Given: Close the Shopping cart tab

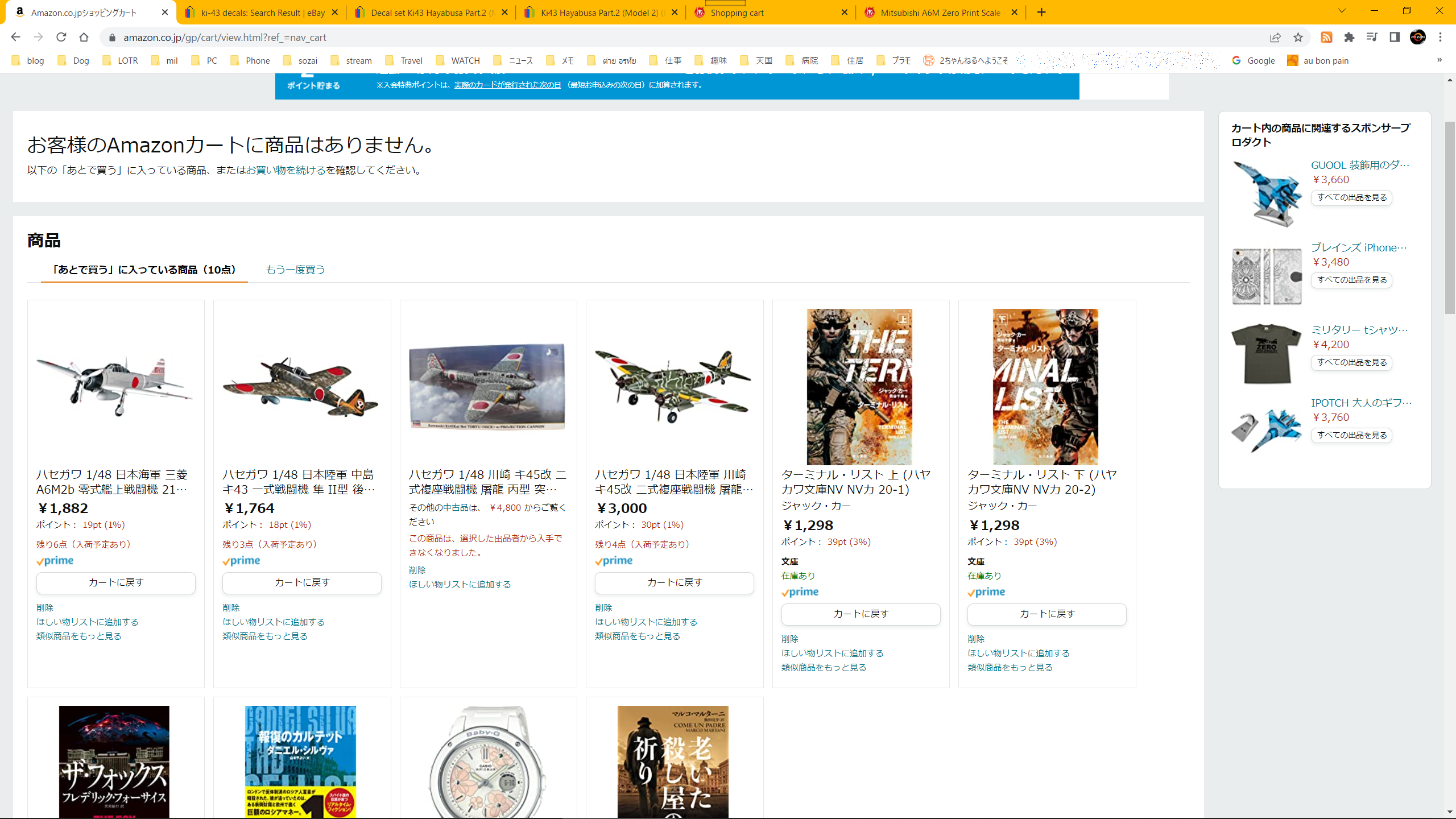Looking at the screenshot, I should (x=844, y=12).
